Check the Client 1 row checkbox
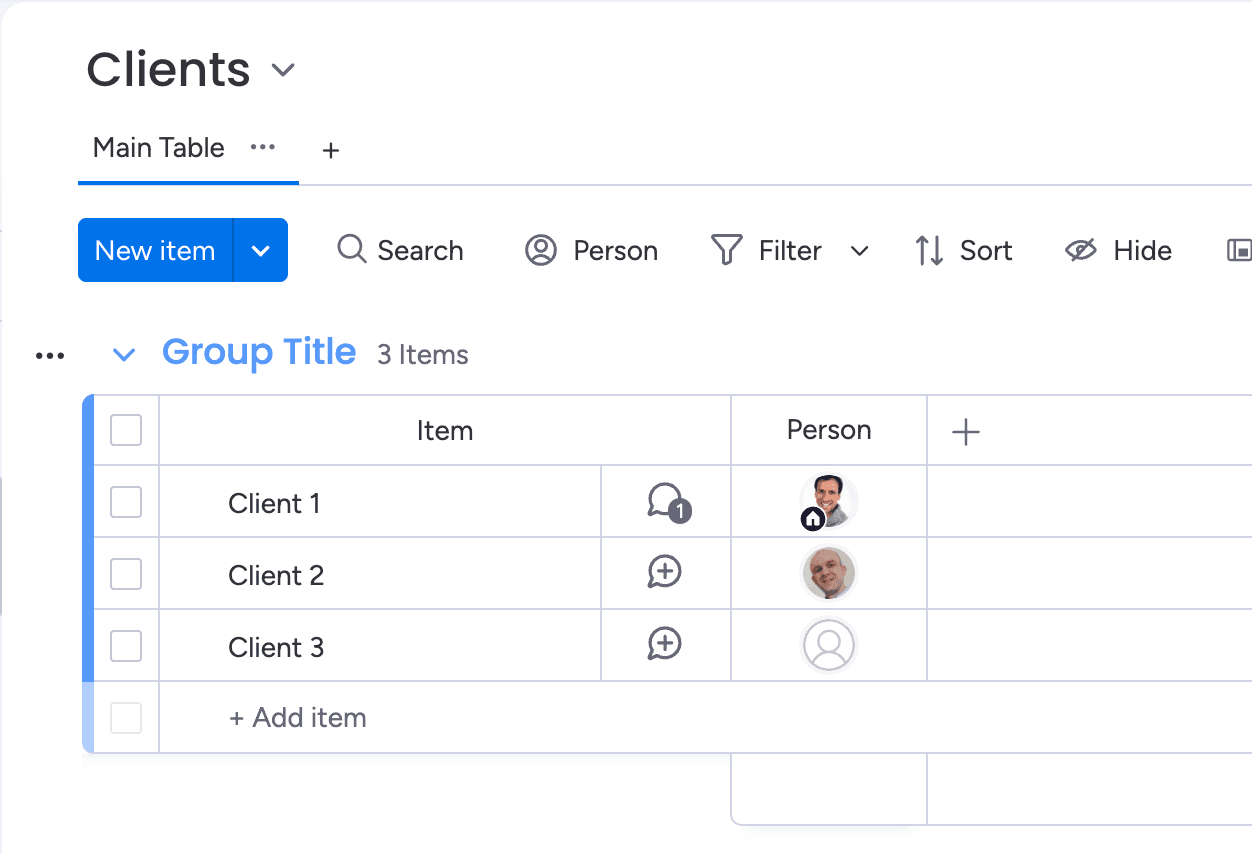The height and width of the screenshot is (854, 1252). [126, 502]
